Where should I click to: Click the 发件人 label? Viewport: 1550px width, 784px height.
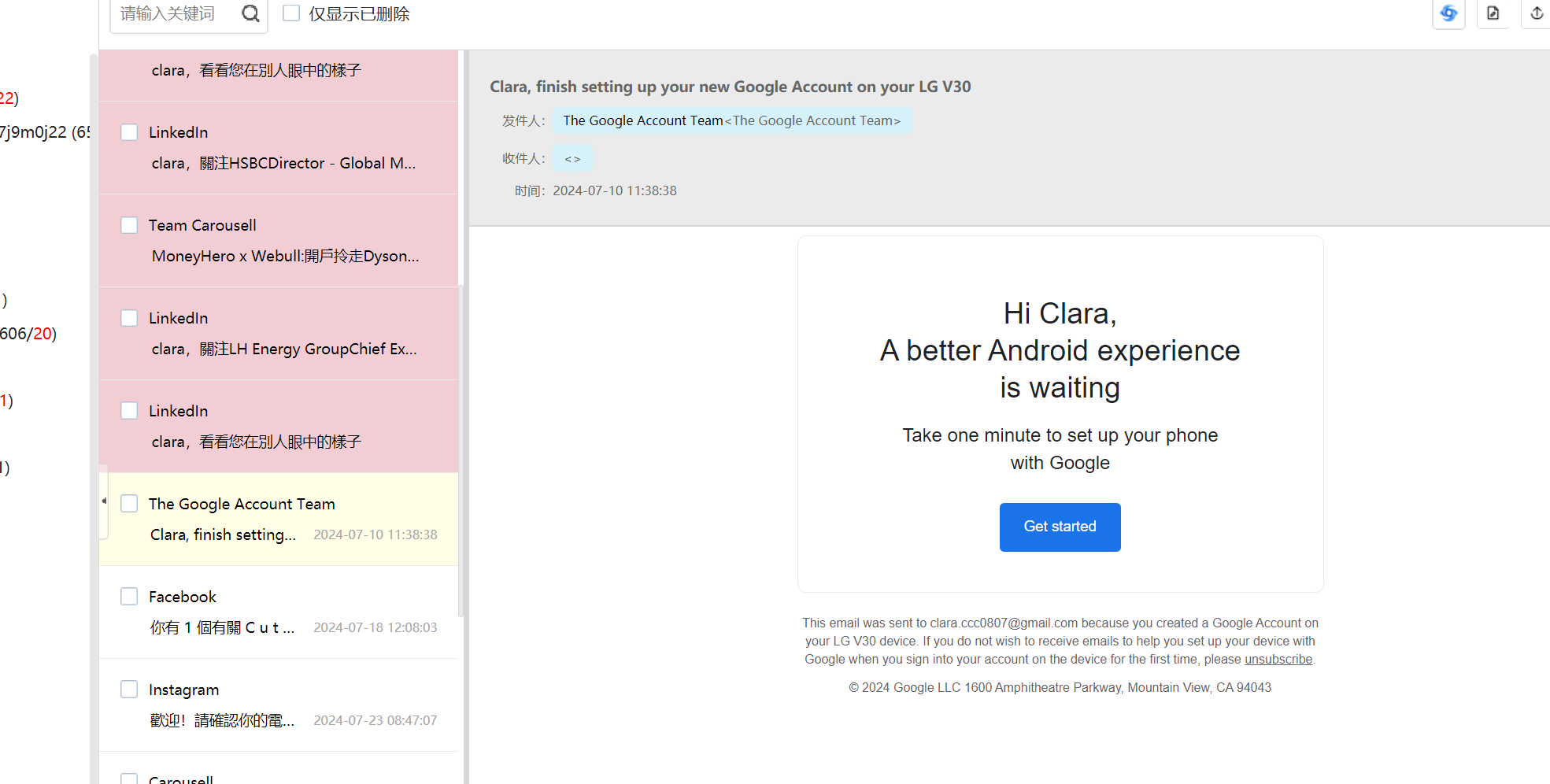(523, 120)
